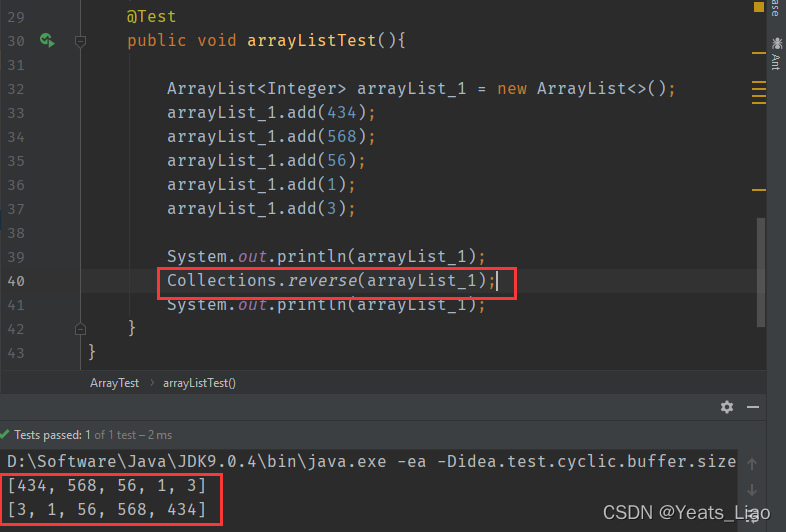Click arrayList_1.add(568) line

tap(271, 137)
